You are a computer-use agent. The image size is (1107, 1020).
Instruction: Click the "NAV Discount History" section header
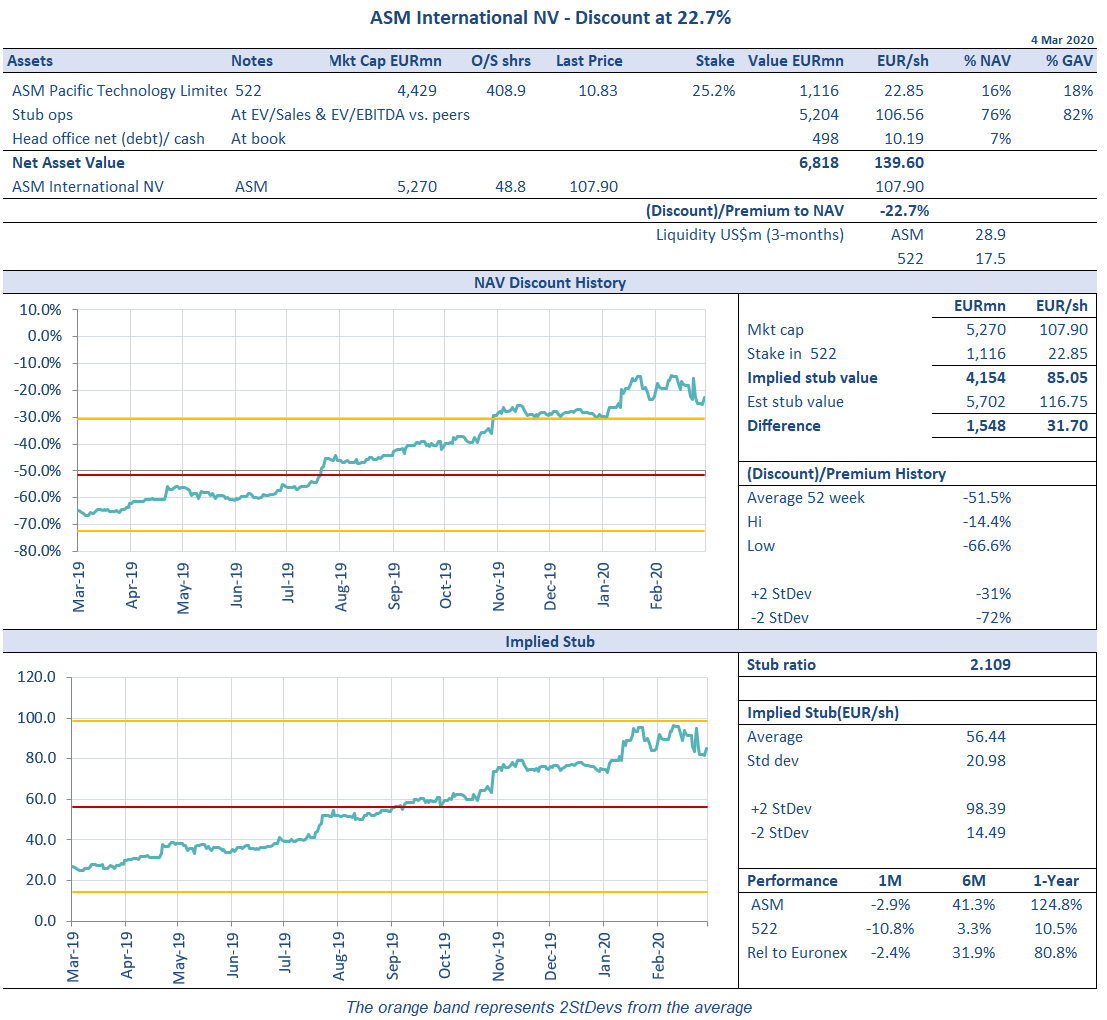pos(549,283)
